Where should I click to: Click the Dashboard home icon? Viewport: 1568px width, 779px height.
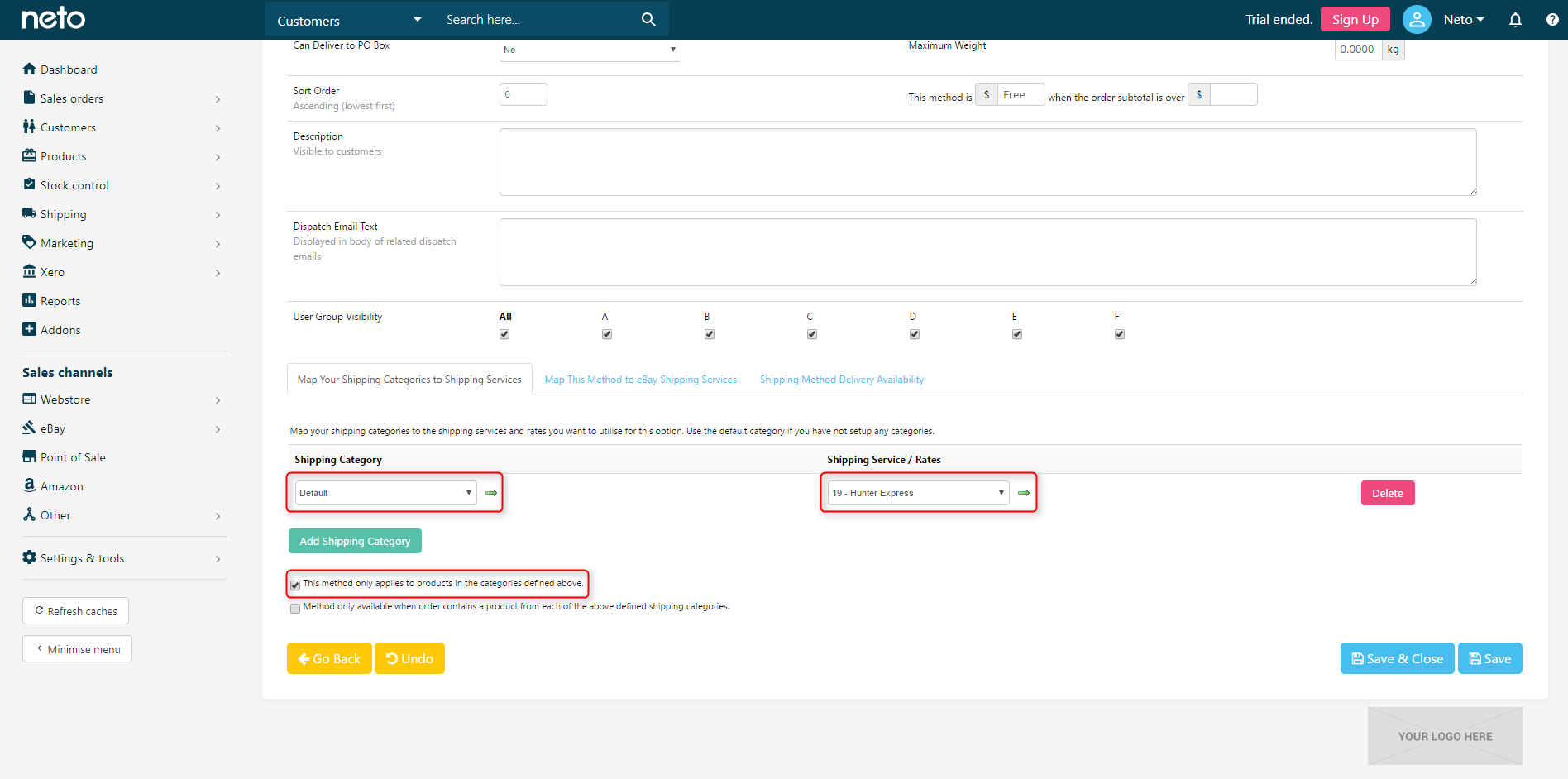click(30, 69)
